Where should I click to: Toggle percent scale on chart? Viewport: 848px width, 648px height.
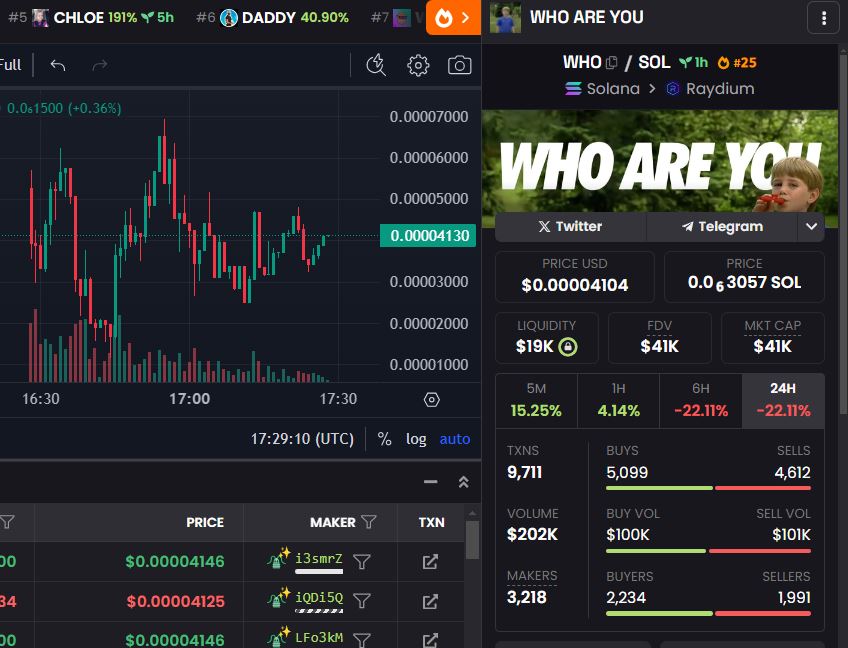pos(385,439)
